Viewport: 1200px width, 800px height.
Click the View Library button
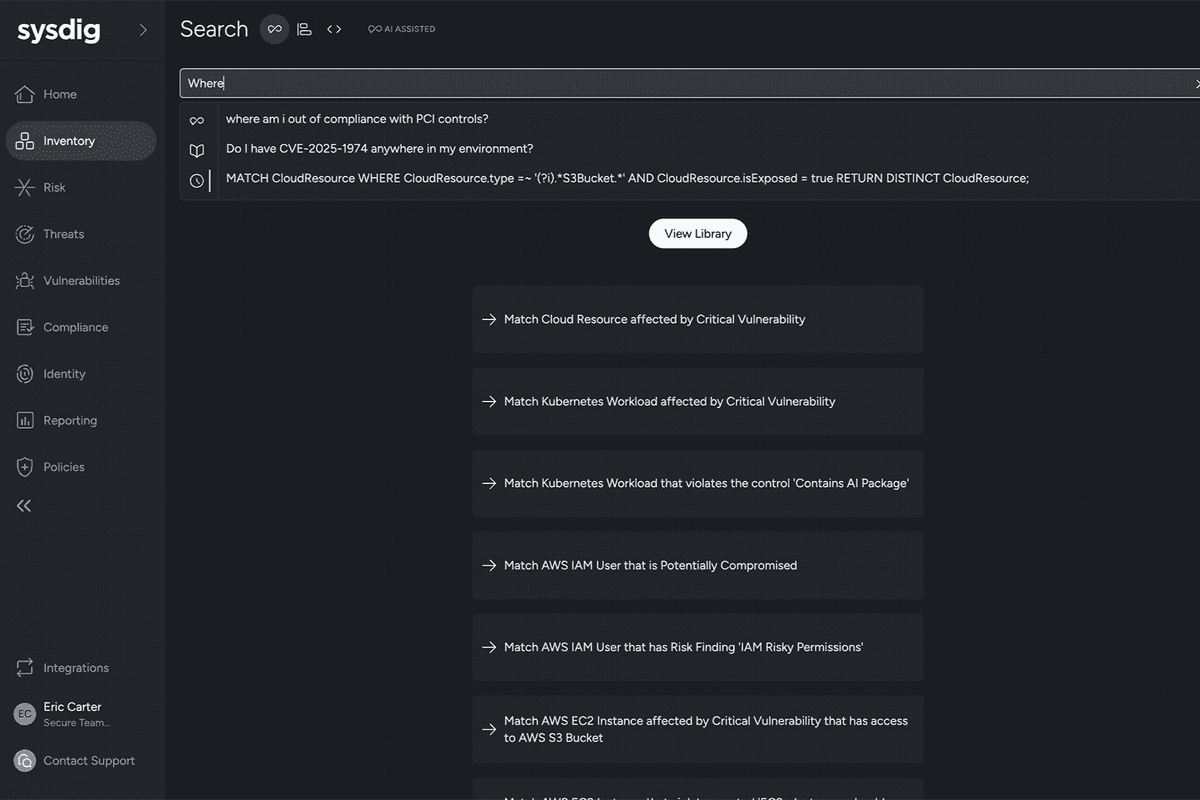(x=698, y=234)
